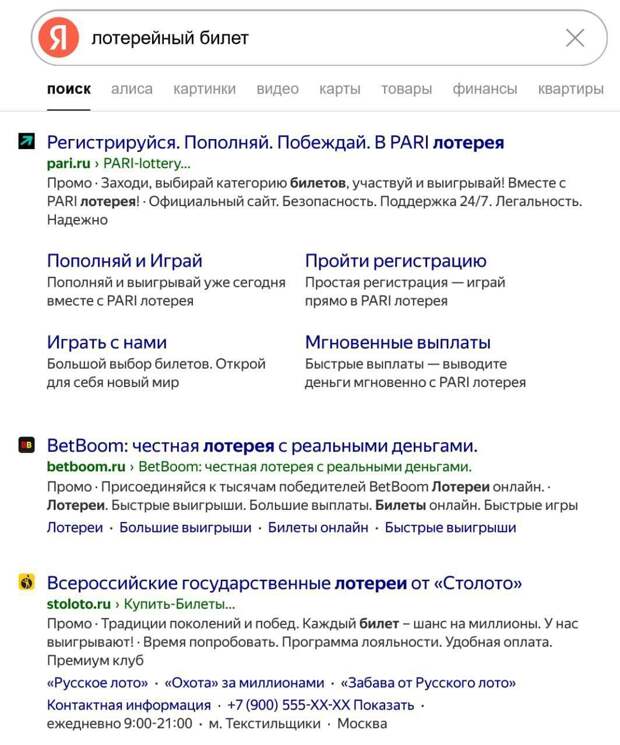Clear the search query with X icon
Image resolution: width=620 pixels, height=745 pixels.
point(575,38)
